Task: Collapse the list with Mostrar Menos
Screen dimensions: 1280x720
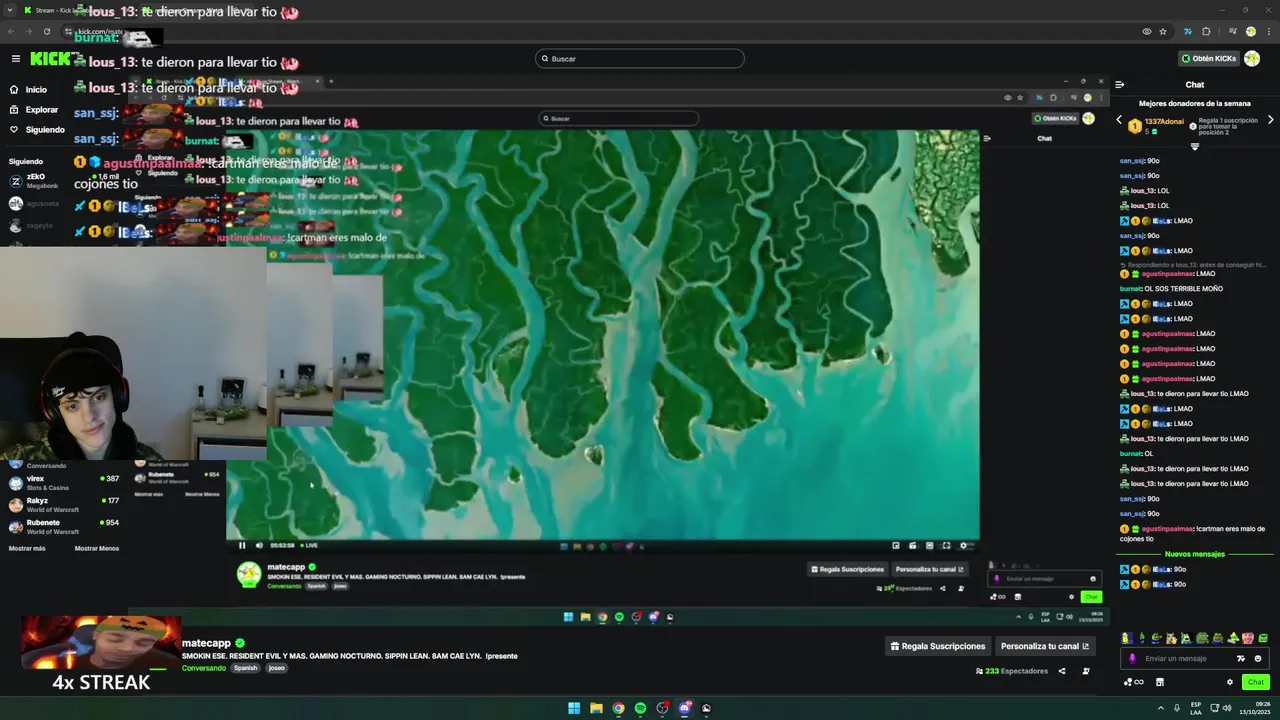Action: (96, 548)
